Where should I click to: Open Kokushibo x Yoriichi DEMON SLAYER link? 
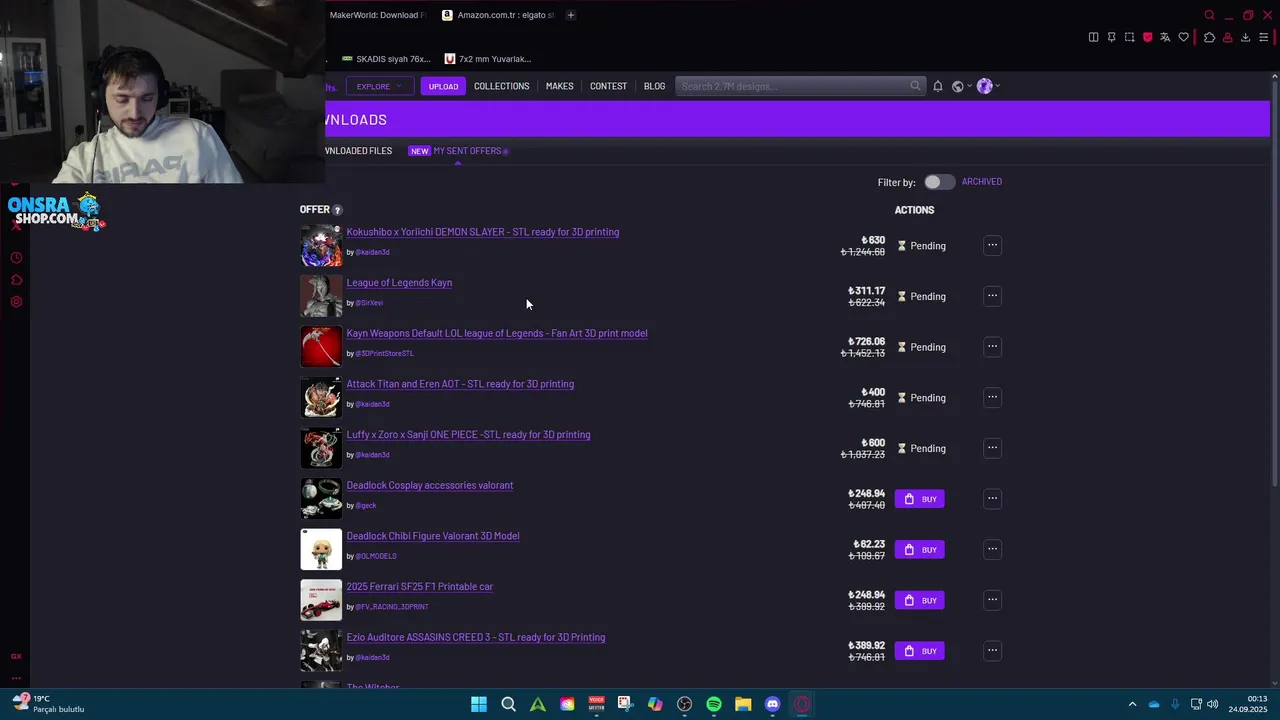click(482, 232)
